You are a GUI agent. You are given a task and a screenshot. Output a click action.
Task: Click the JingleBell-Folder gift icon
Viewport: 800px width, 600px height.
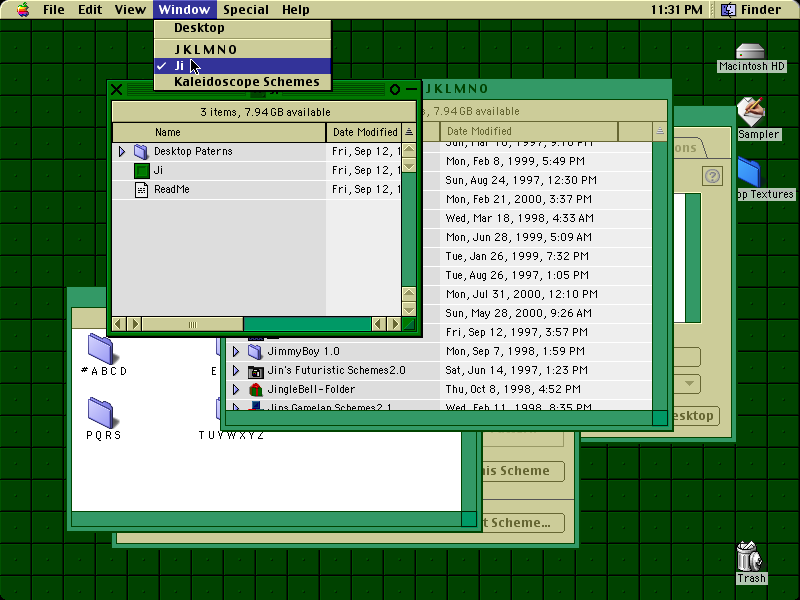(x=256, y=389)
